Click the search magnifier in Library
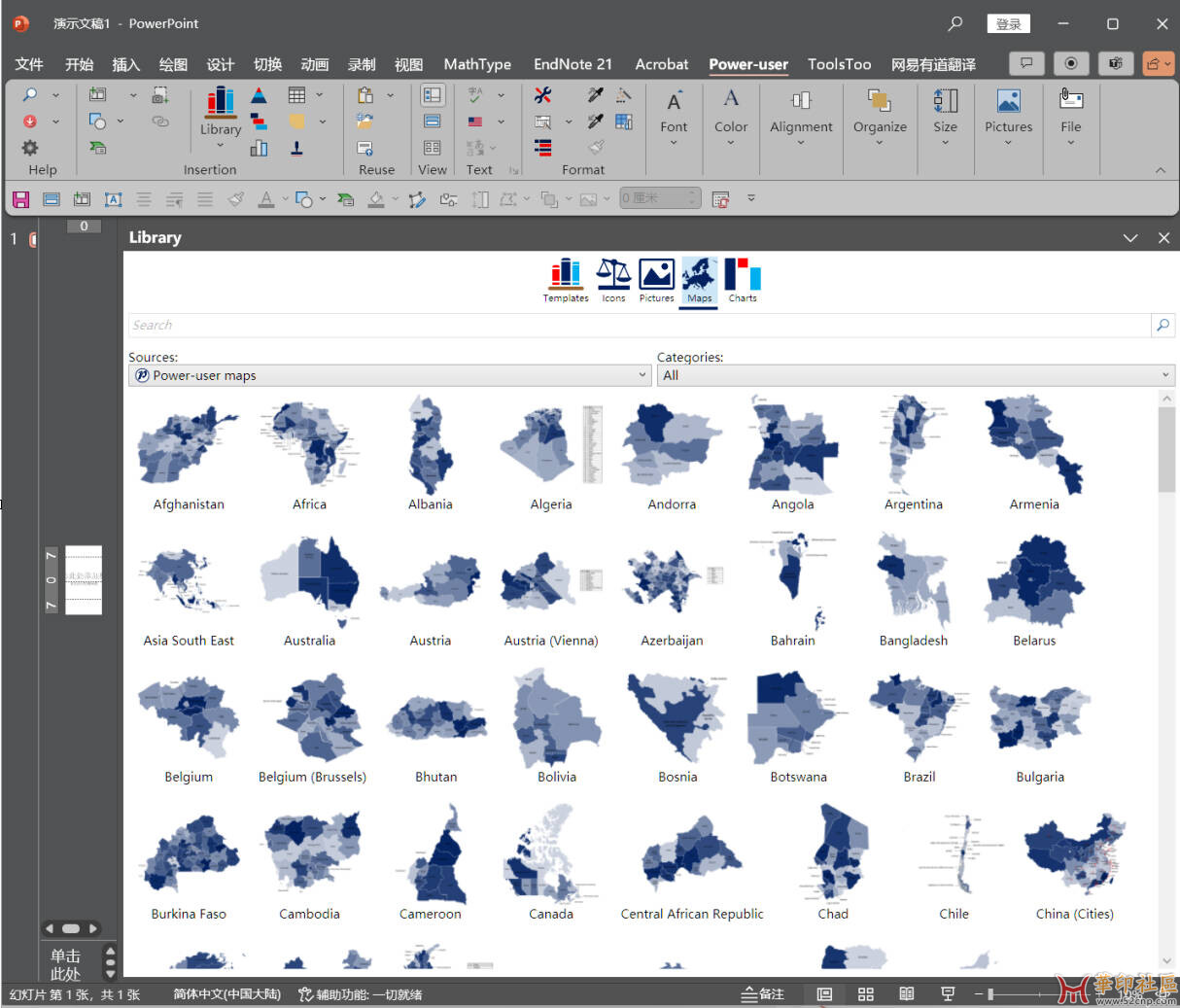The width and height of the screenshot is (1180, 1008). pyautogui.click(x=1163, y=326)
